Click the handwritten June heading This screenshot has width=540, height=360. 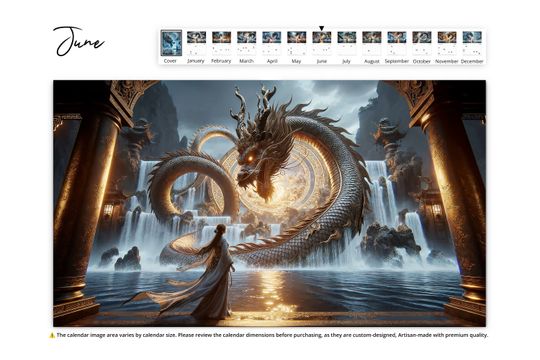pos(79,41)
